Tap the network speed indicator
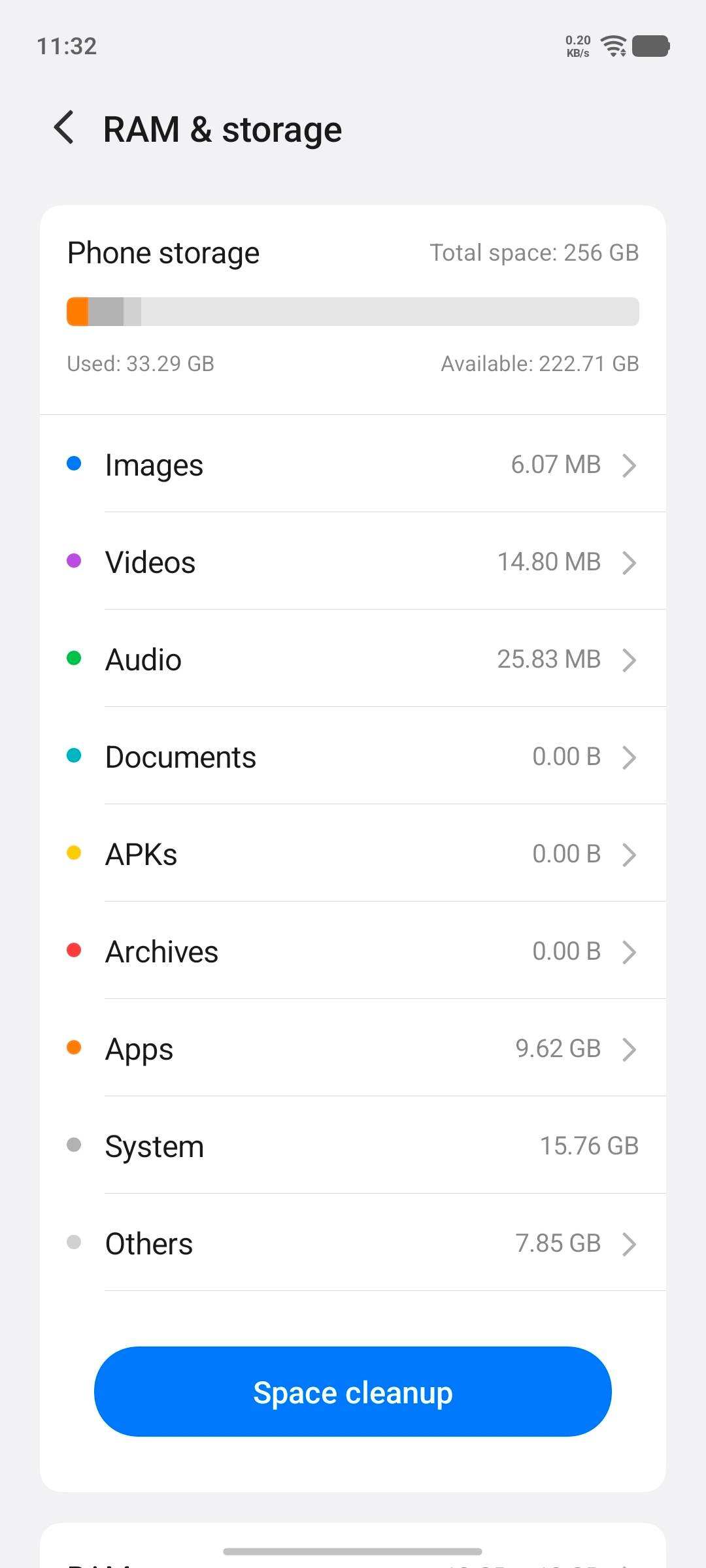The width and height of the screenshot is (706, 1568). pos(578,46)
